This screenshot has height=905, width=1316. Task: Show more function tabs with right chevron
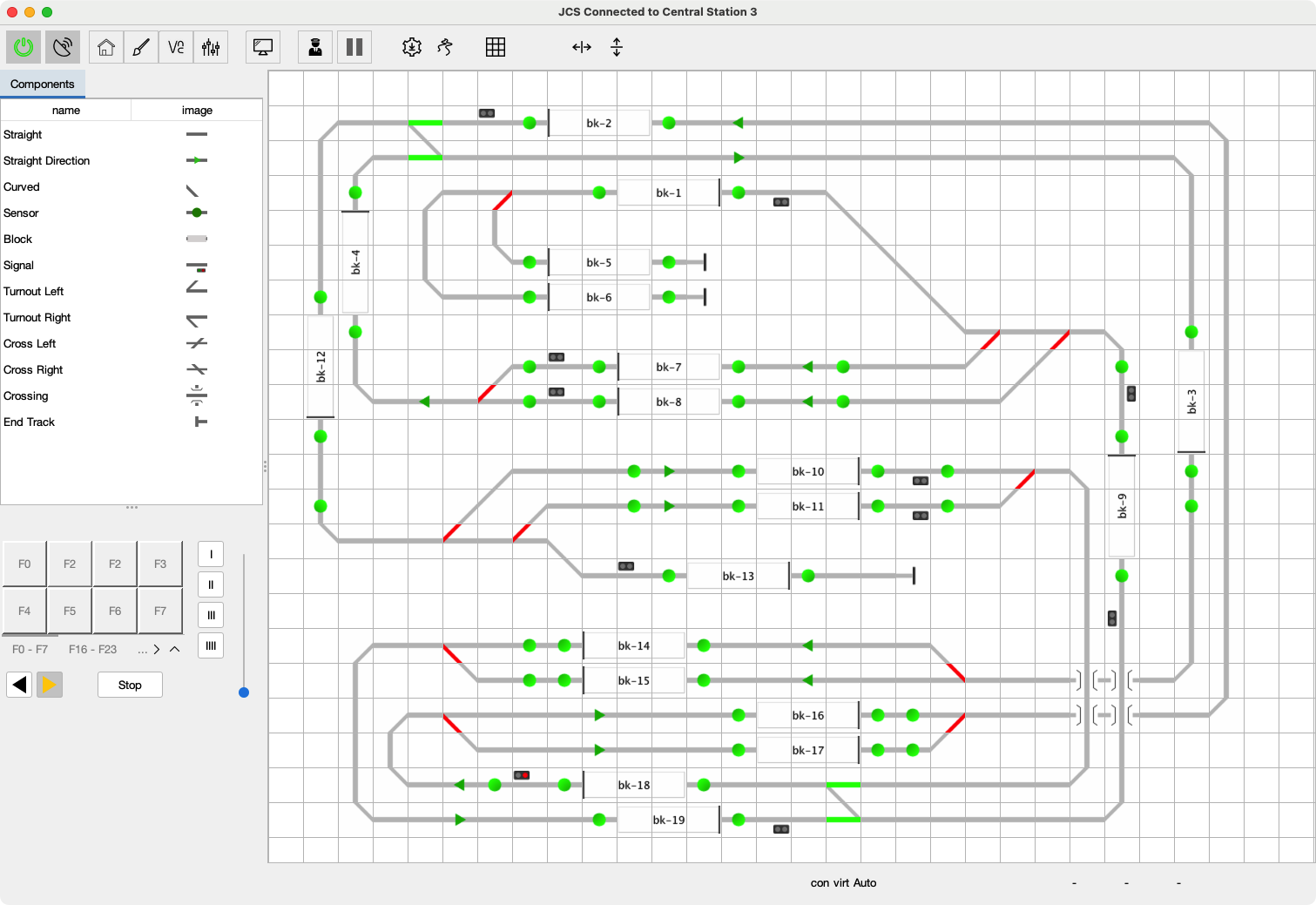point(157,649)
